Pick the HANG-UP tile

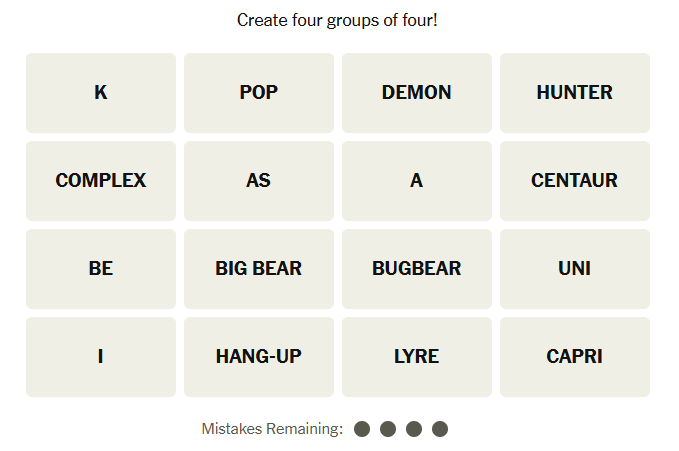[x=259, y=357]
